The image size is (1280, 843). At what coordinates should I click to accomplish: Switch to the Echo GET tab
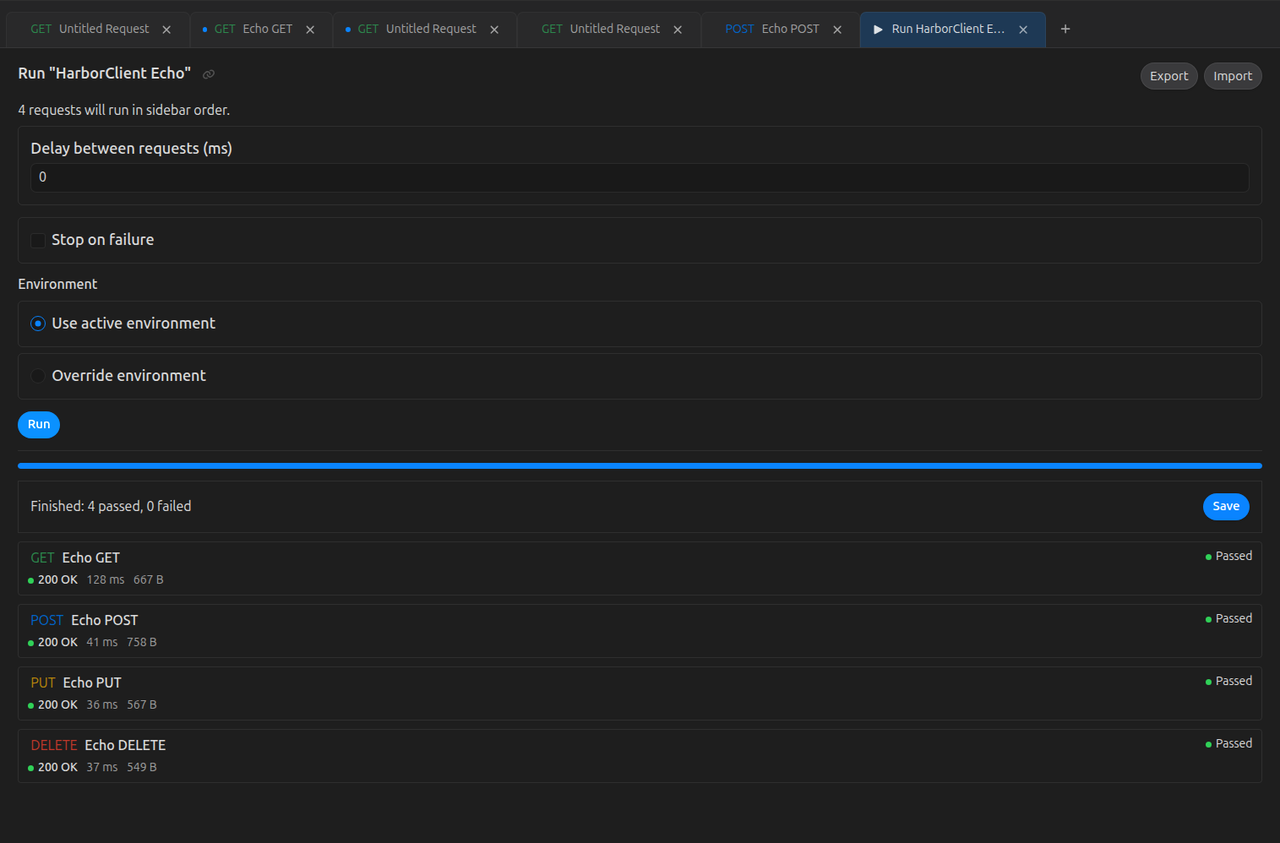(x=260, y=29)
